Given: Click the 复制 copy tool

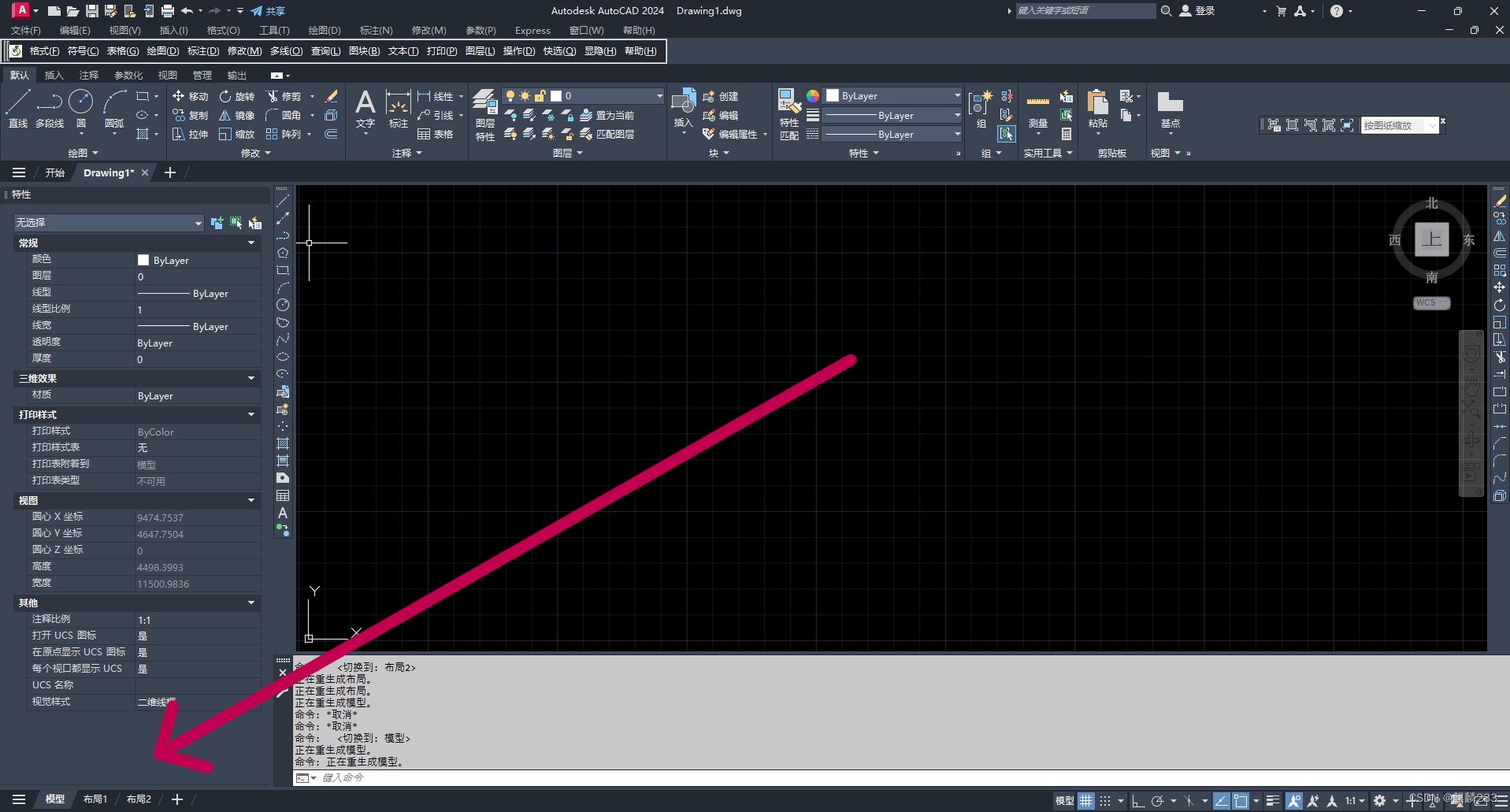Looking at the screenshot, I should pyautogui.click(x=190, y=115).
